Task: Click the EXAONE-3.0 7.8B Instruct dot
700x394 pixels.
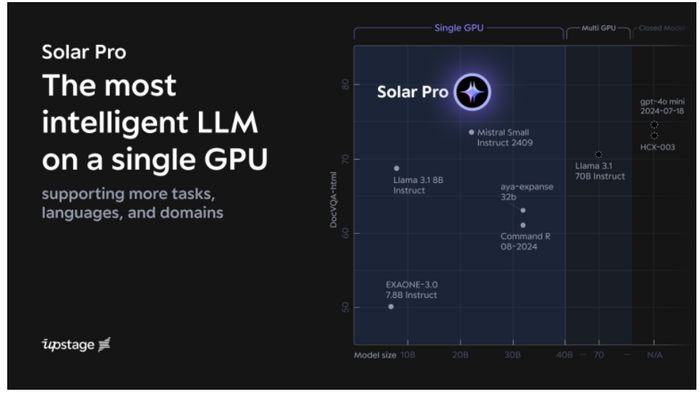Action: click(x=391, y=307)
